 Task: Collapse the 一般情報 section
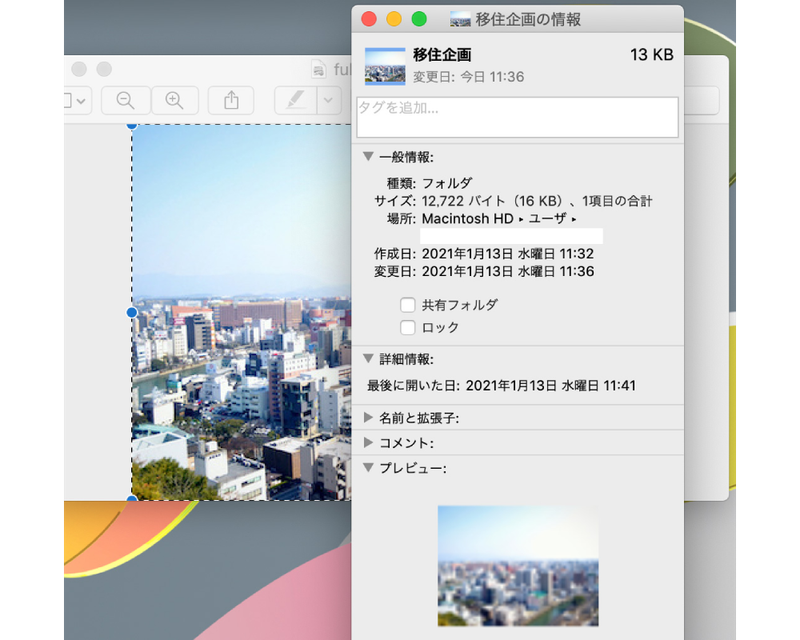tap(368, 157)
